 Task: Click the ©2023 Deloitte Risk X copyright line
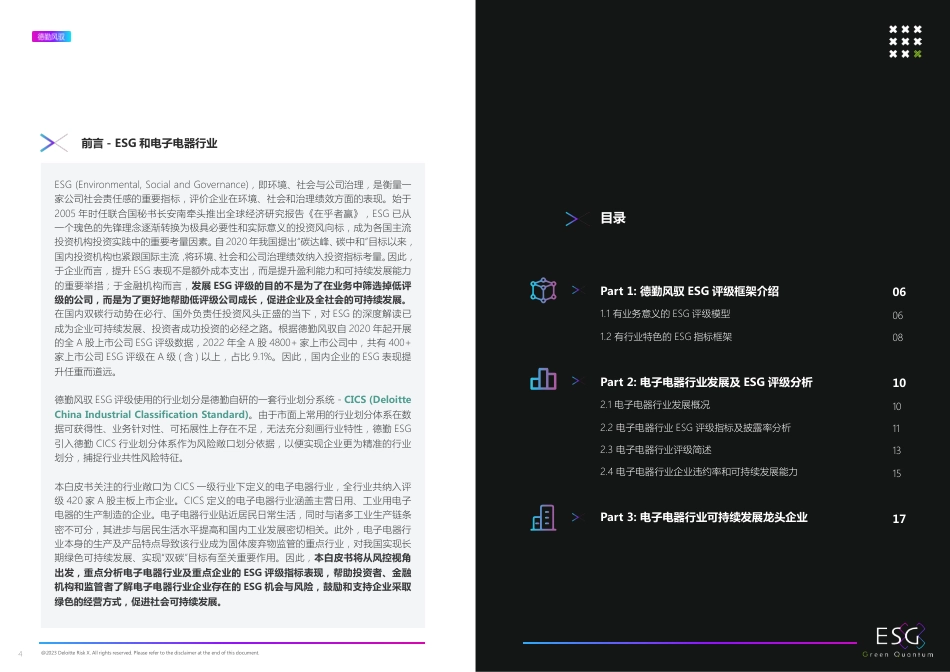(150, 653)
